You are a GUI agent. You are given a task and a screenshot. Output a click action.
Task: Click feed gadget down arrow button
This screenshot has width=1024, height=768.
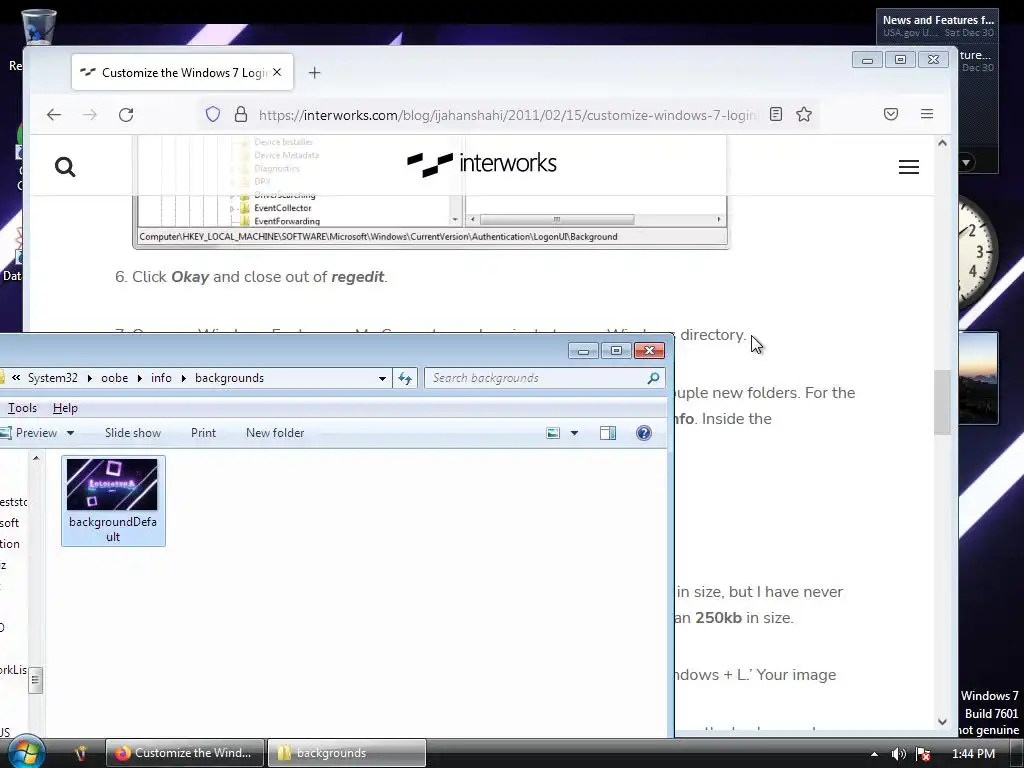(966, 162)
